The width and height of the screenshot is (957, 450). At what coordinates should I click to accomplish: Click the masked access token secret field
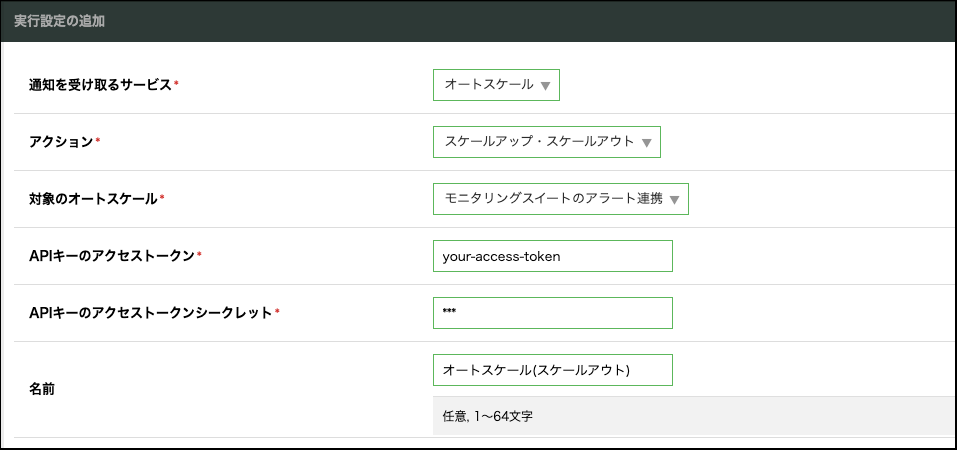[x=552, y=313]
